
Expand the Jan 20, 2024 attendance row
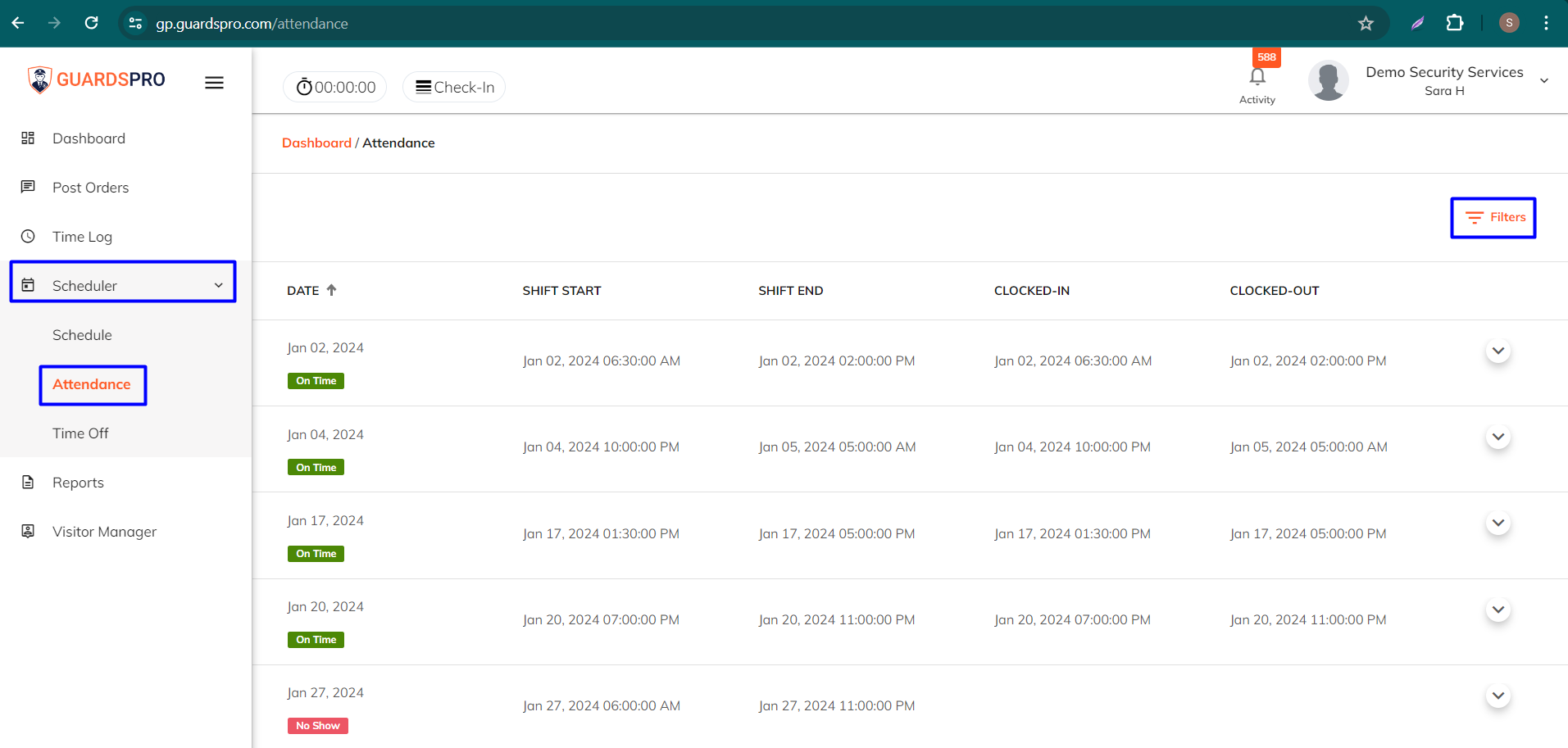(x=1498, y=610)
